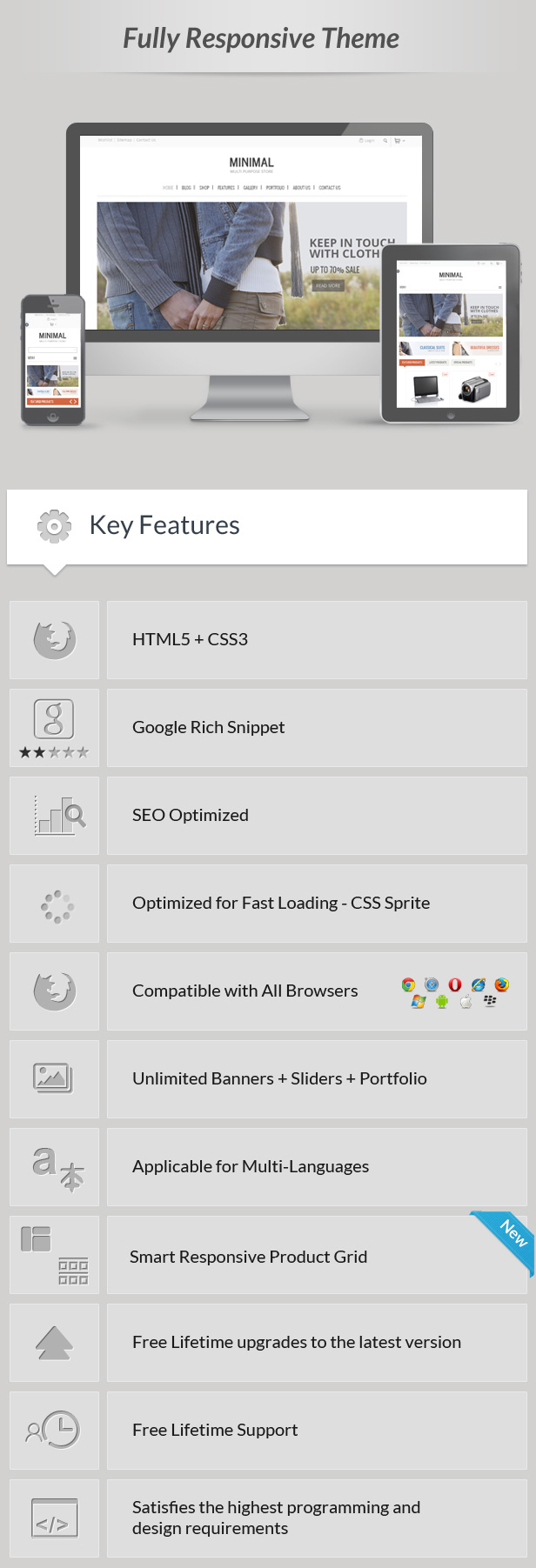This screenshot has width=536, height=1568.
Task: Click the upward upgrade arrow icon
Action: 54,1343
